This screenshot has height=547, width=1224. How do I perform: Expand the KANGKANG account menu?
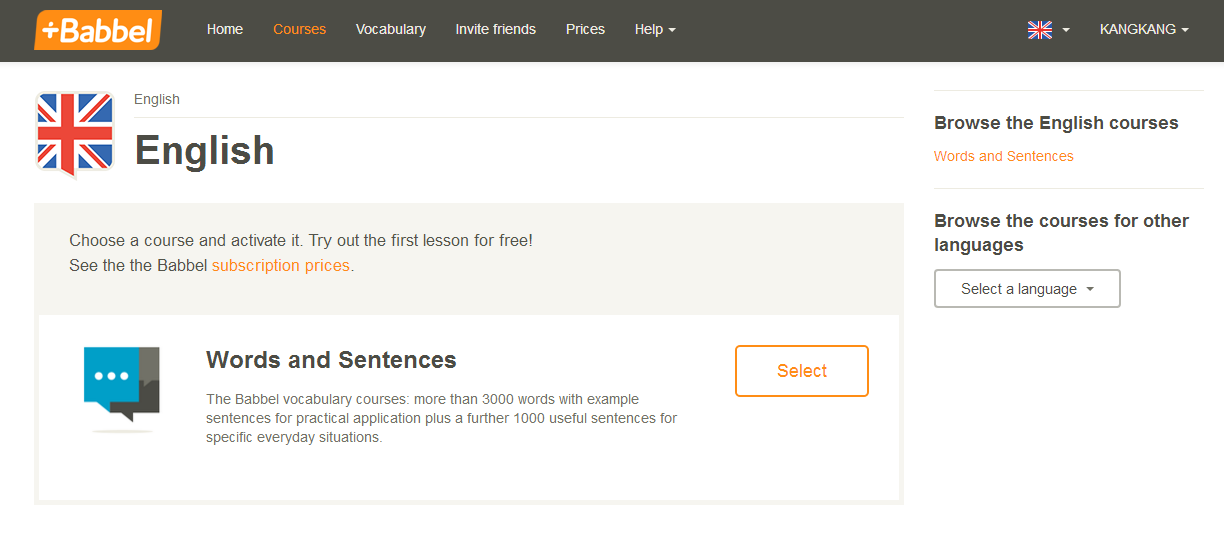(x=1144, y=30)
